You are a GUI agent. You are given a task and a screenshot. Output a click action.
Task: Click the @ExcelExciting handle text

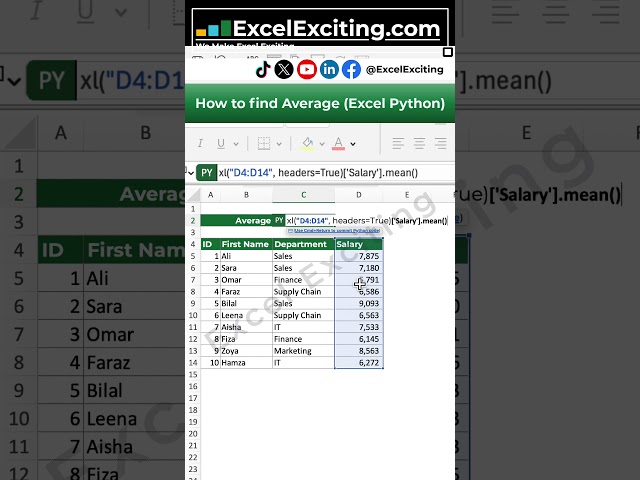coord(404,69)
